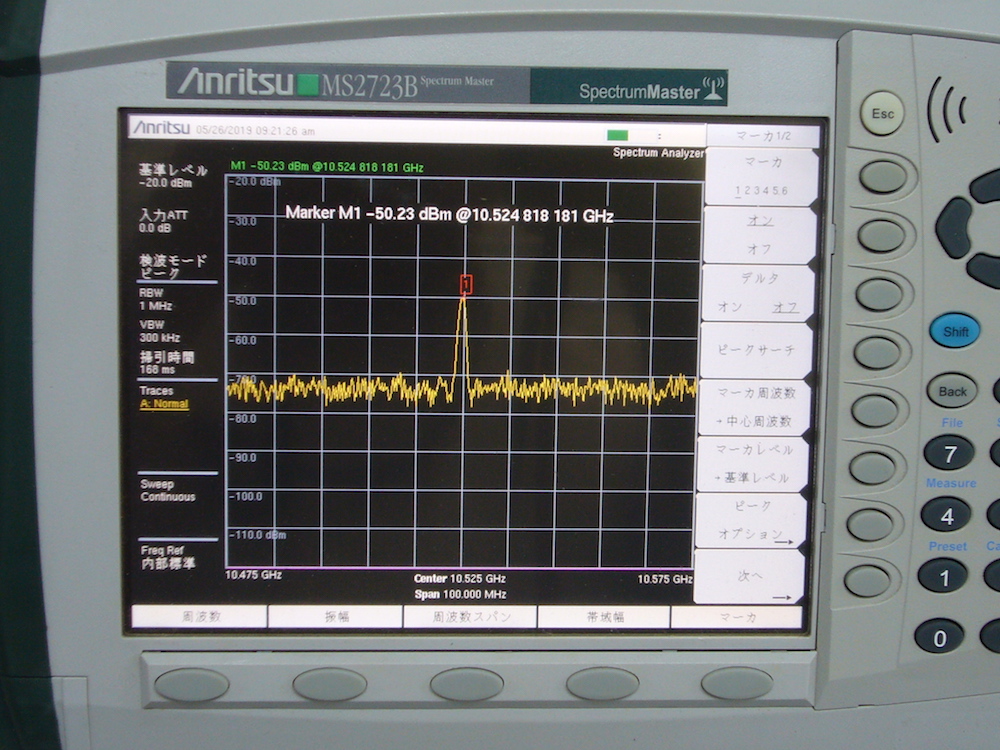Switch to the 振幅 menu tab
Image resolution: width=1000 pixels, height=750 pixels.
point(334,617)
